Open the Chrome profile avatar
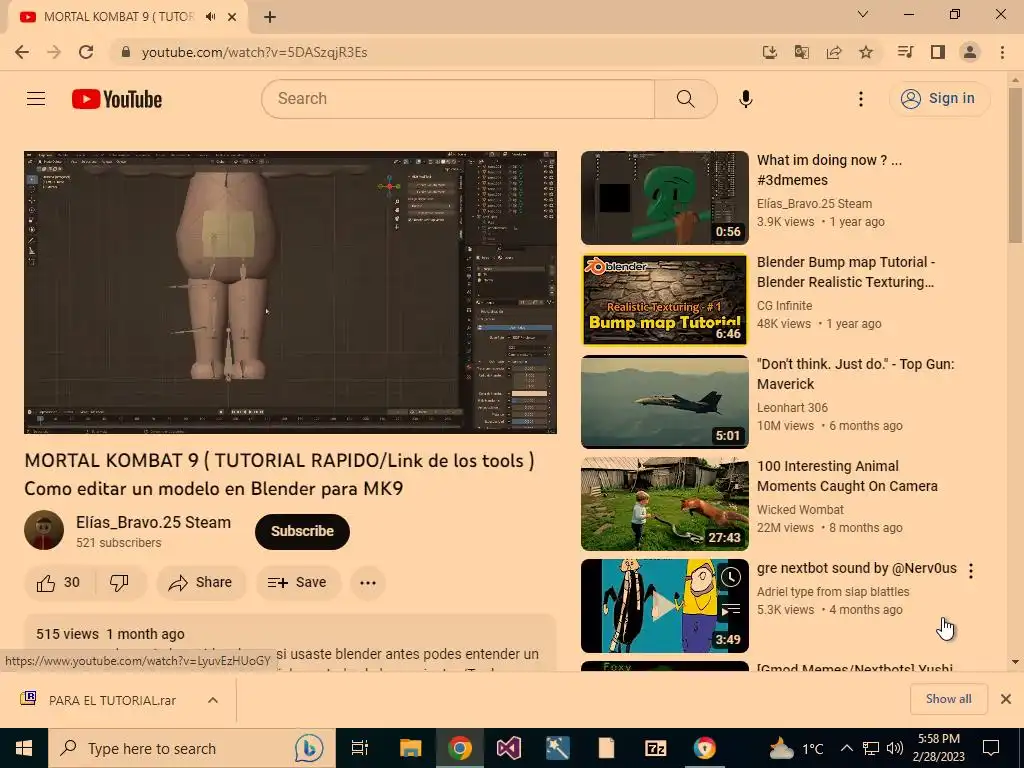Image resolution: width=1024 pixels, height=768 pixels. tap(970, 52)
